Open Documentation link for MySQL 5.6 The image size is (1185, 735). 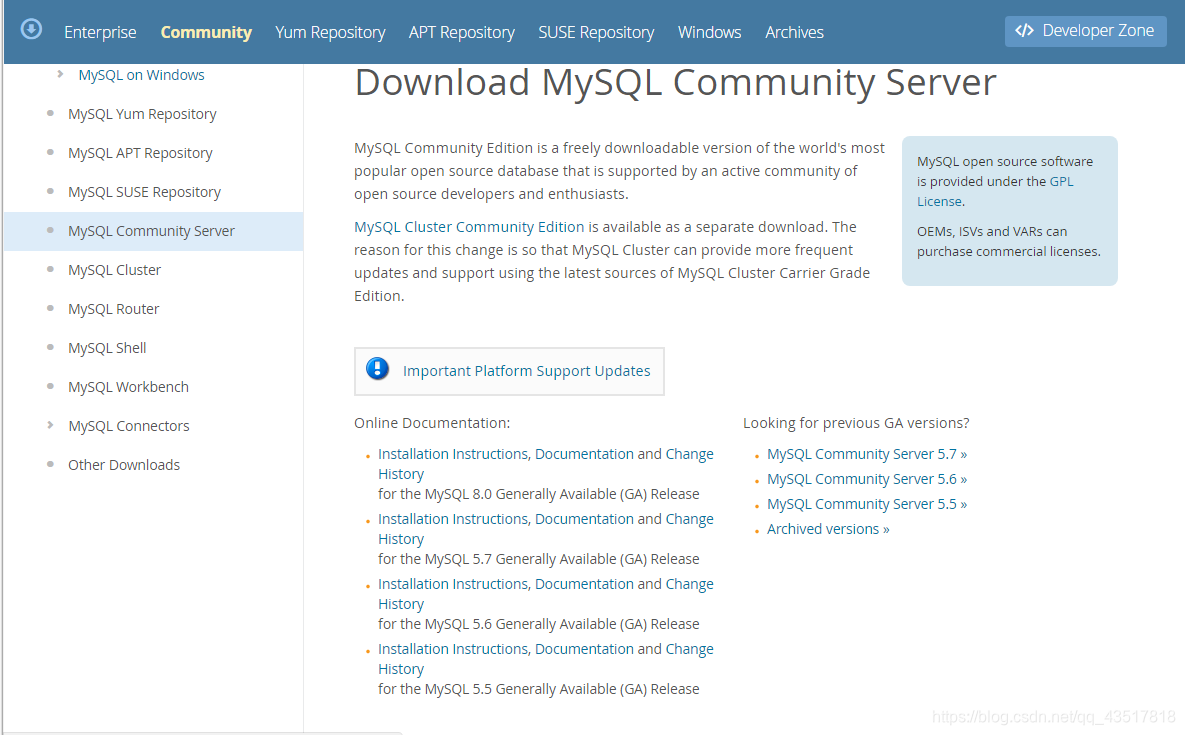click(x=584, y=584)
